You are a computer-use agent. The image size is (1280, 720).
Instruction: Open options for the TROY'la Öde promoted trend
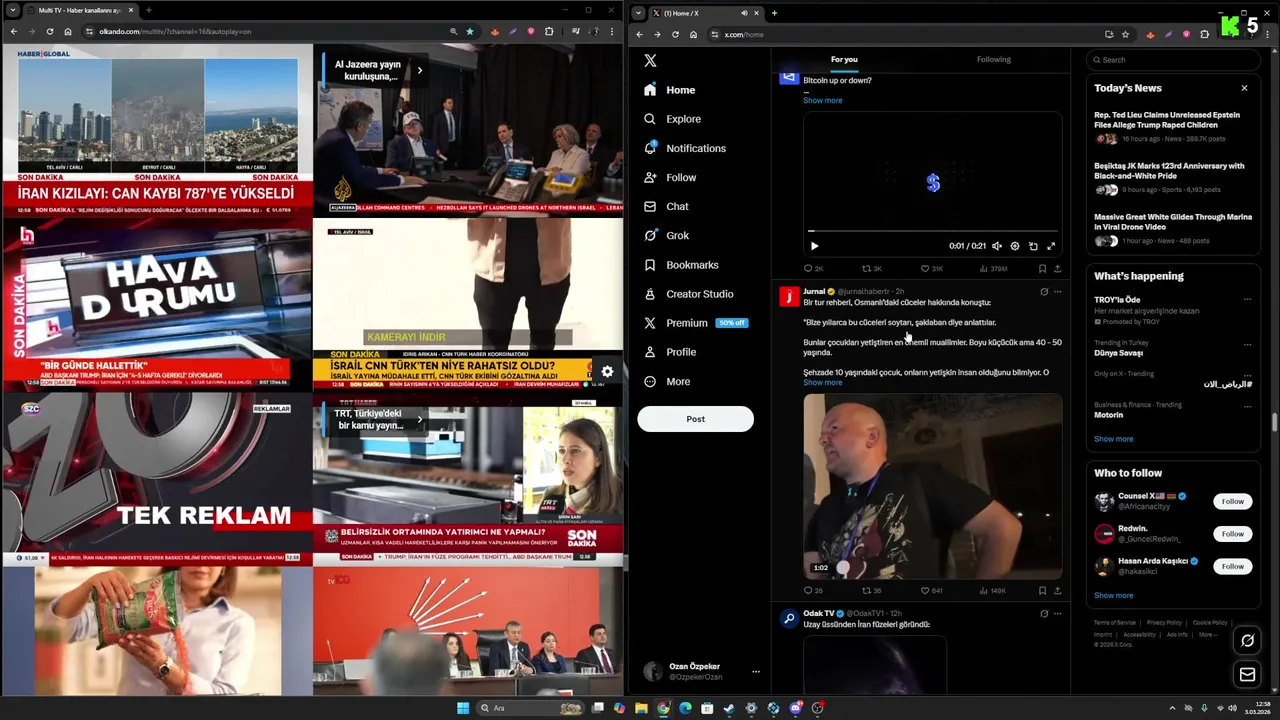[x=1247, y=299]
